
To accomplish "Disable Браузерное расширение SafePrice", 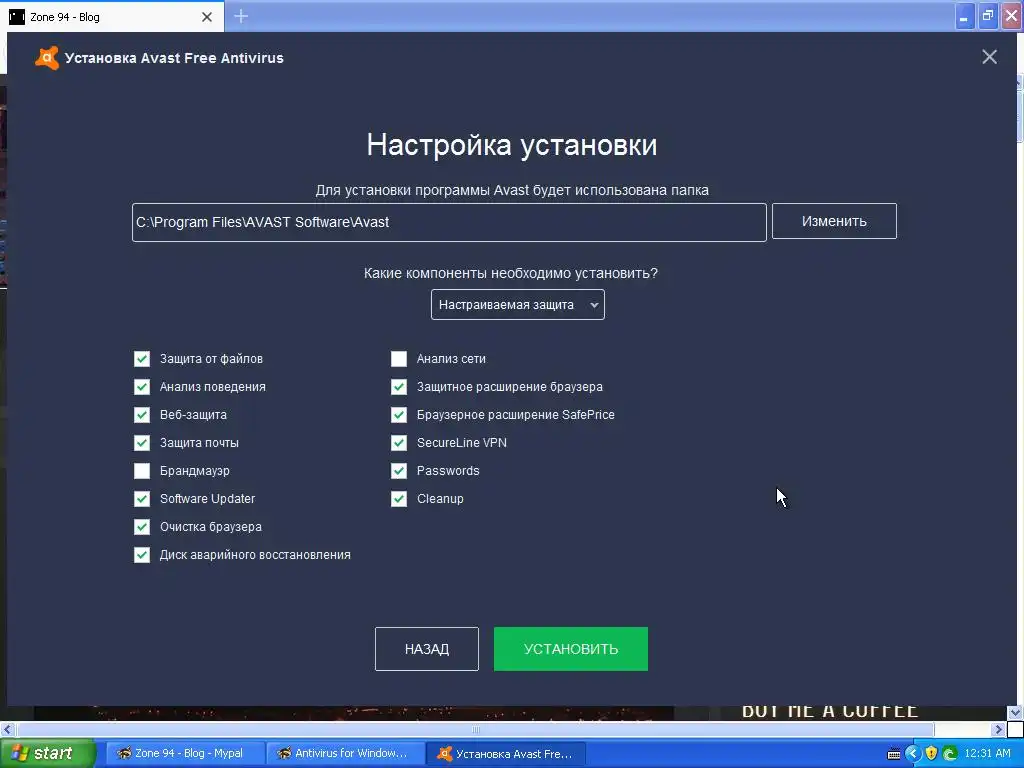I will [399, 415].
